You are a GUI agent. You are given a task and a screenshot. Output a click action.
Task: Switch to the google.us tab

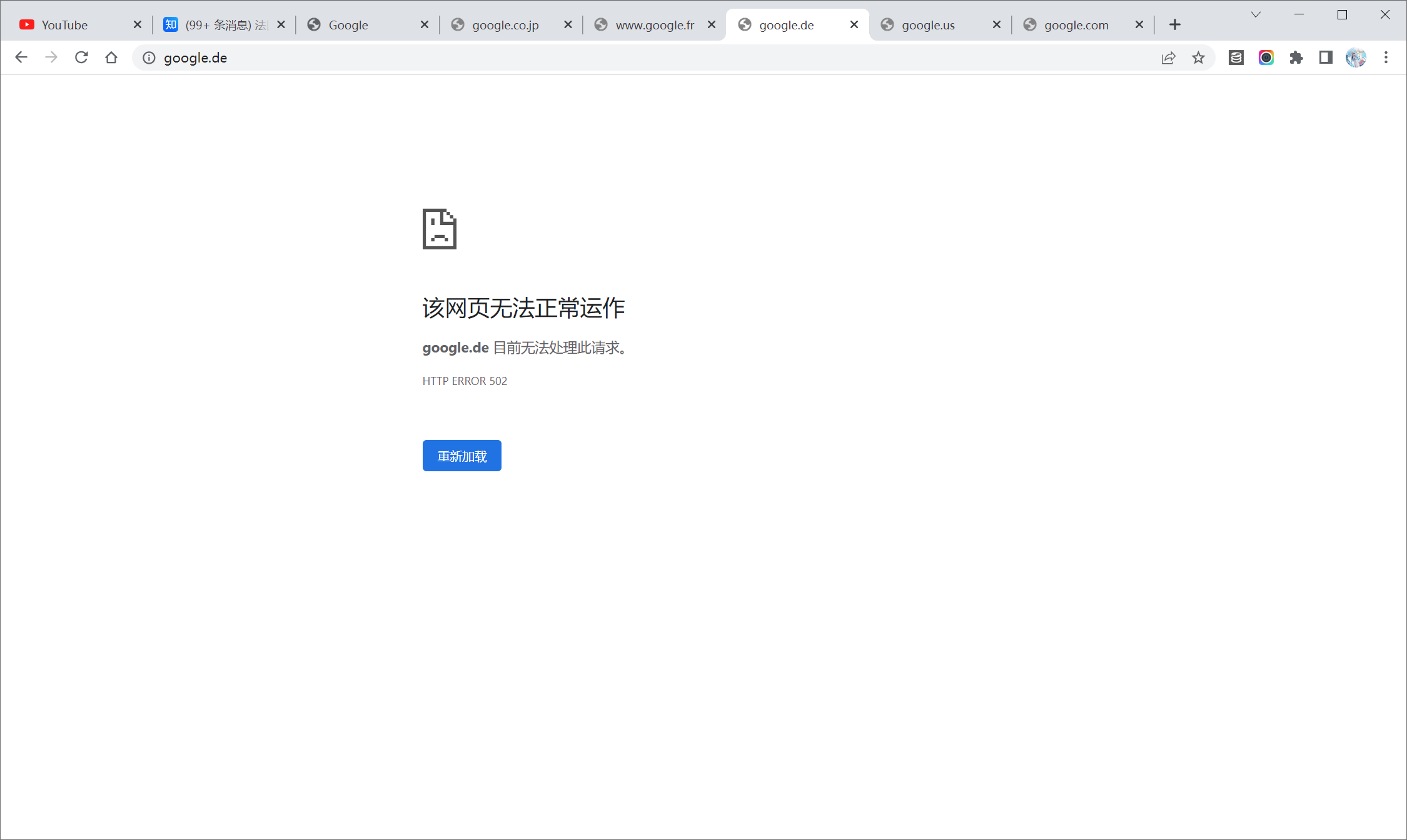coord(940,24)
